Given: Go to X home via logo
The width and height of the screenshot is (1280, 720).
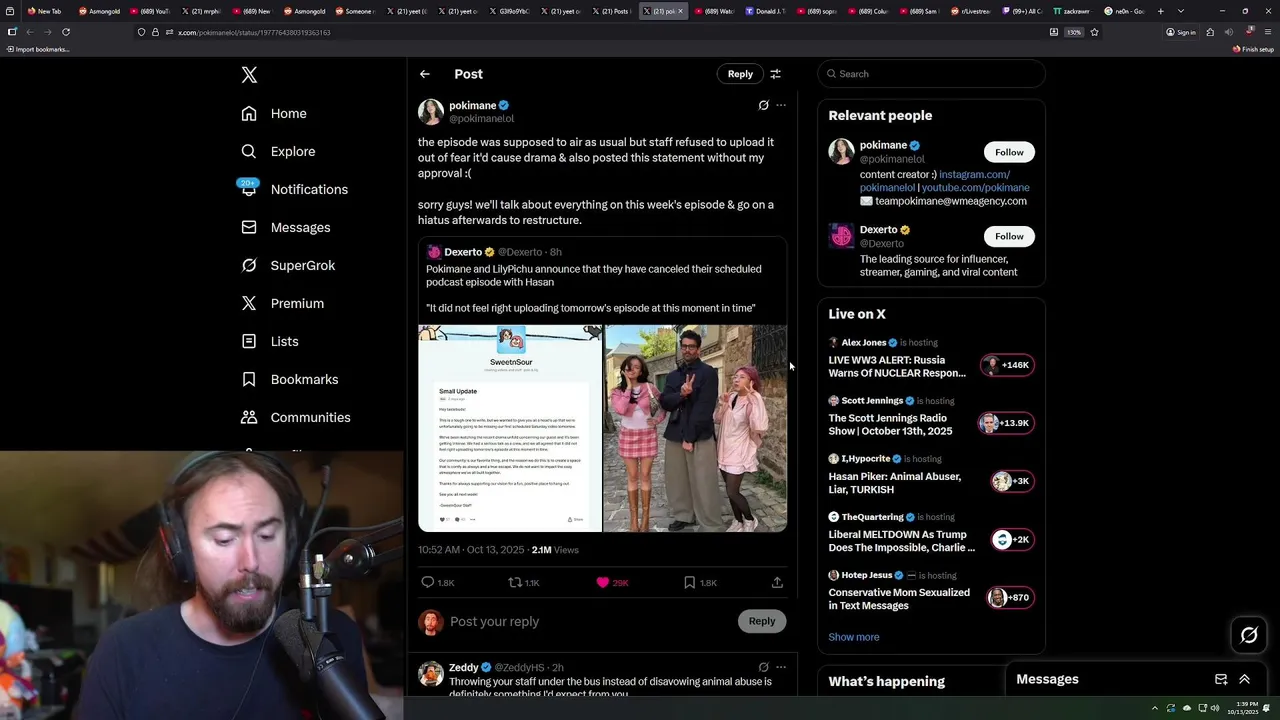Looking at the screenshot, I should coord(249,75).
